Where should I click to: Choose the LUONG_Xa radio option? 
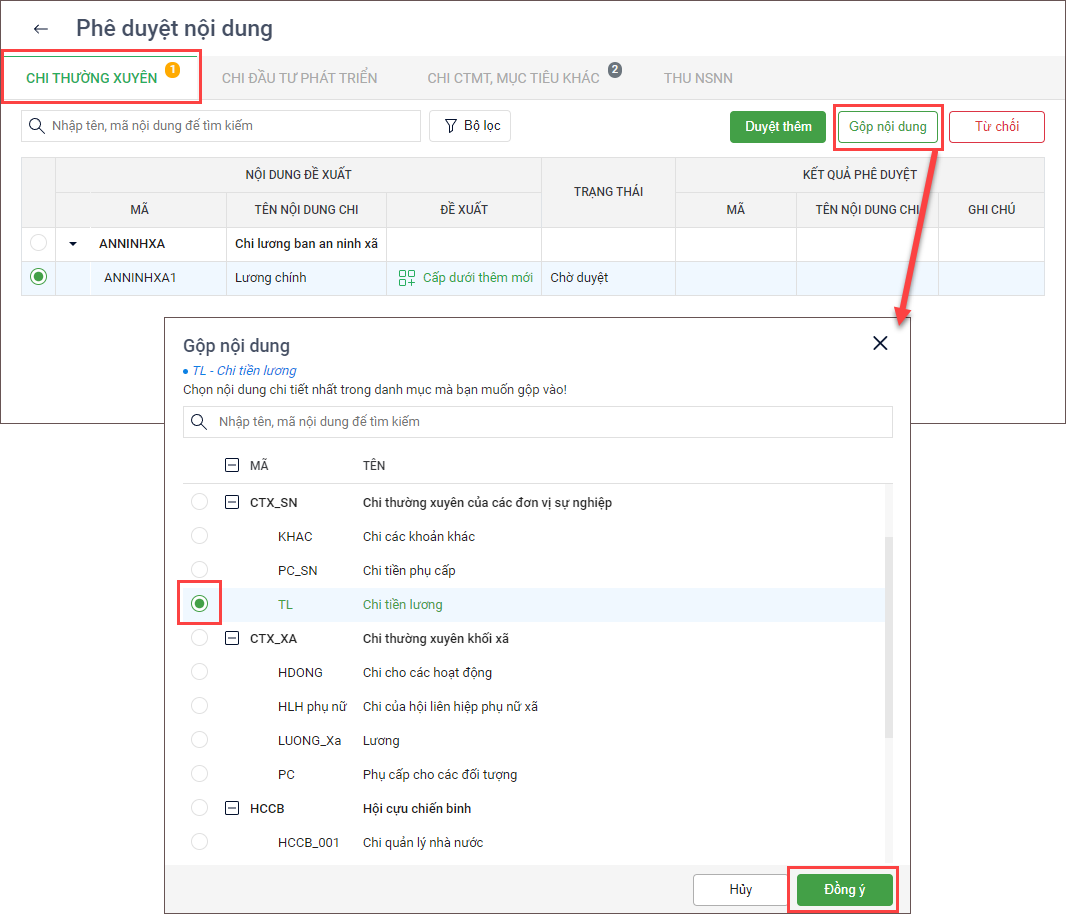coord(200,740)
